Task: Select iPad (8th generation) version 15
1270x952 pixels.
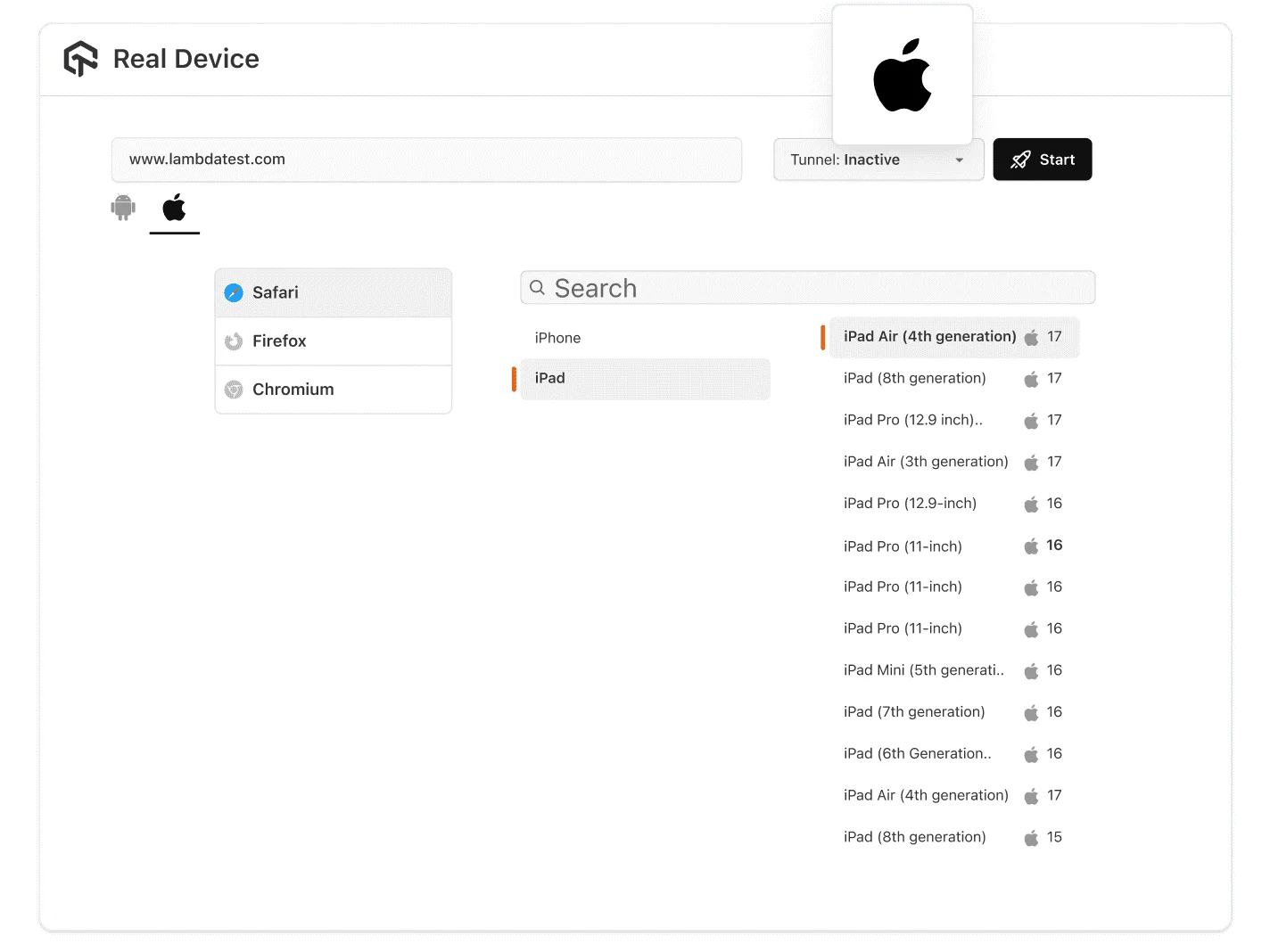Action: (954, 837)
